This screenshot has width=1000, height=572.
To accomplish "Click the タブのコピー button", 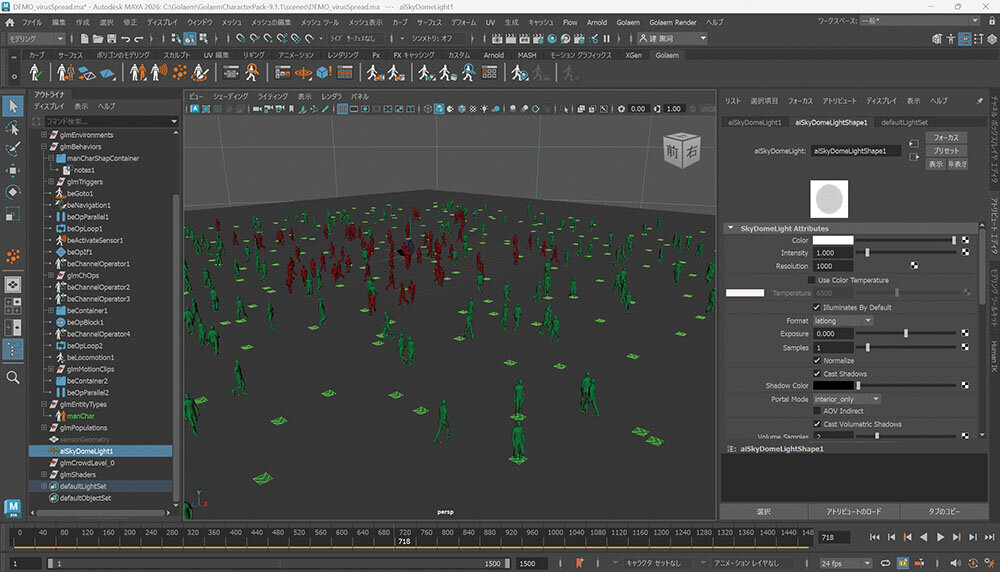I will pos(944,511).
